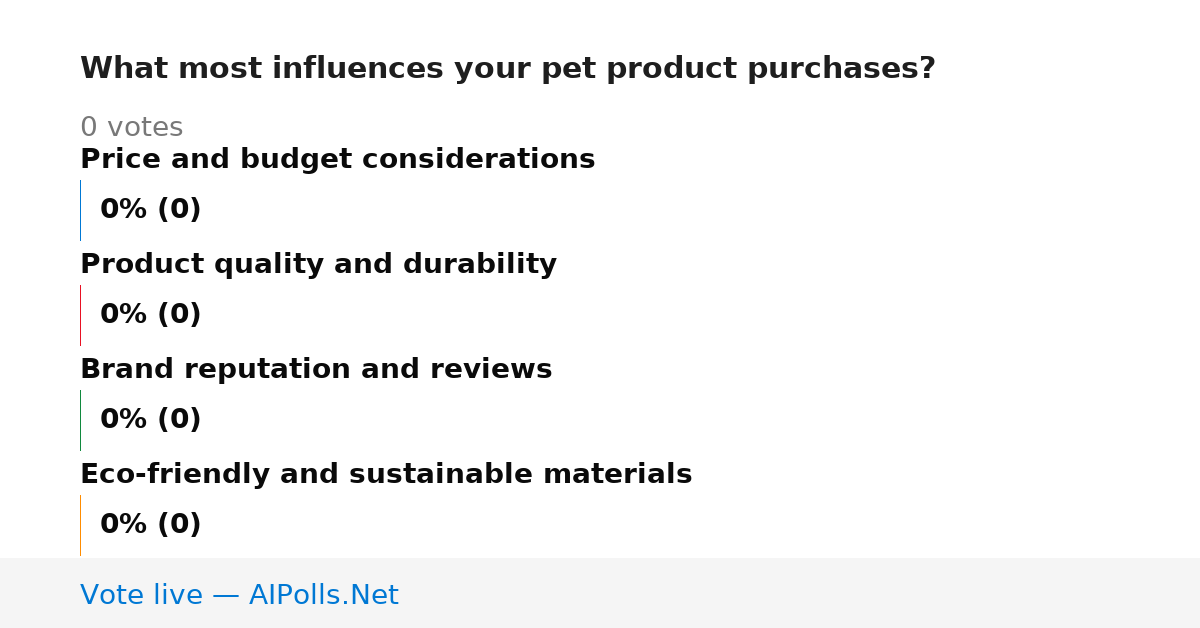
Task: Click the poll title about pet product purchases
Action: pos(508,69)
